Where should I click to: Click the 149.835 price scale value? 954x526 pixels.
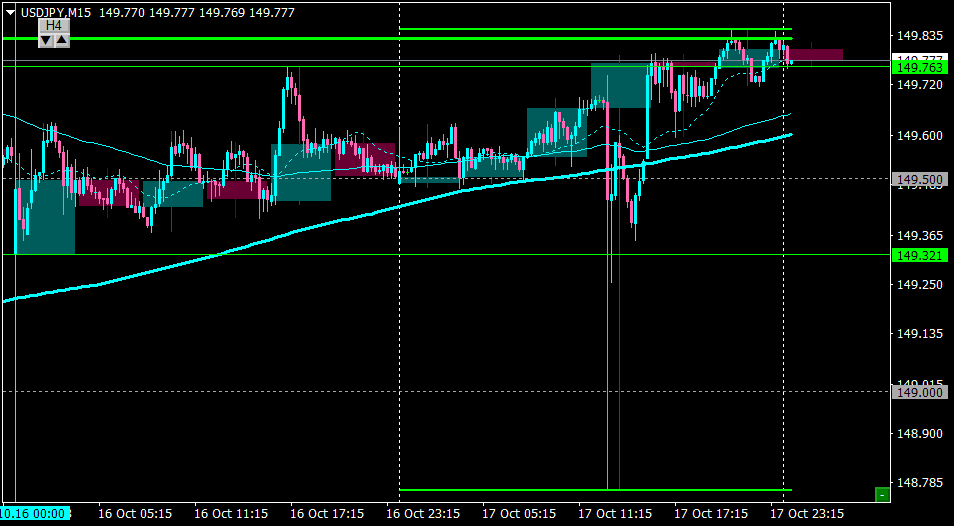[917, 36]
